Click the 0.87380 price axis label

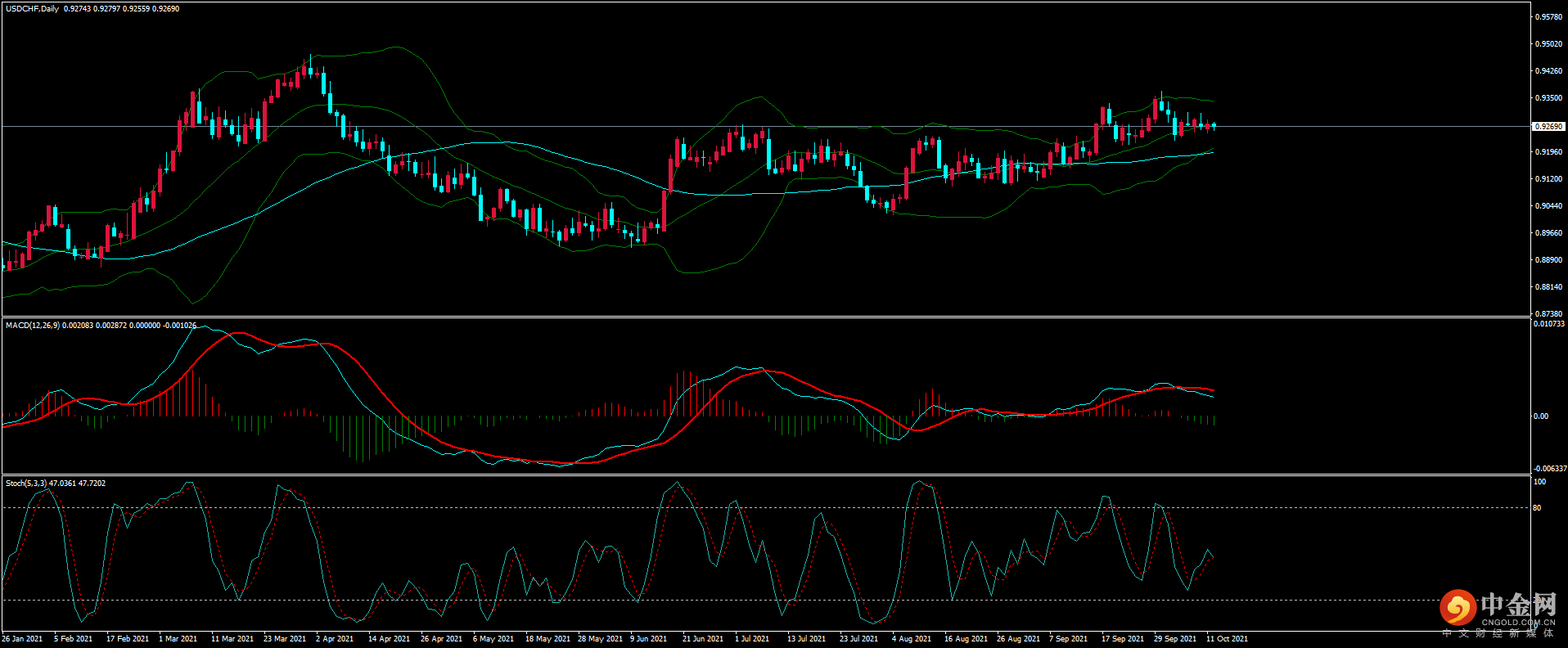(1548, 314)
